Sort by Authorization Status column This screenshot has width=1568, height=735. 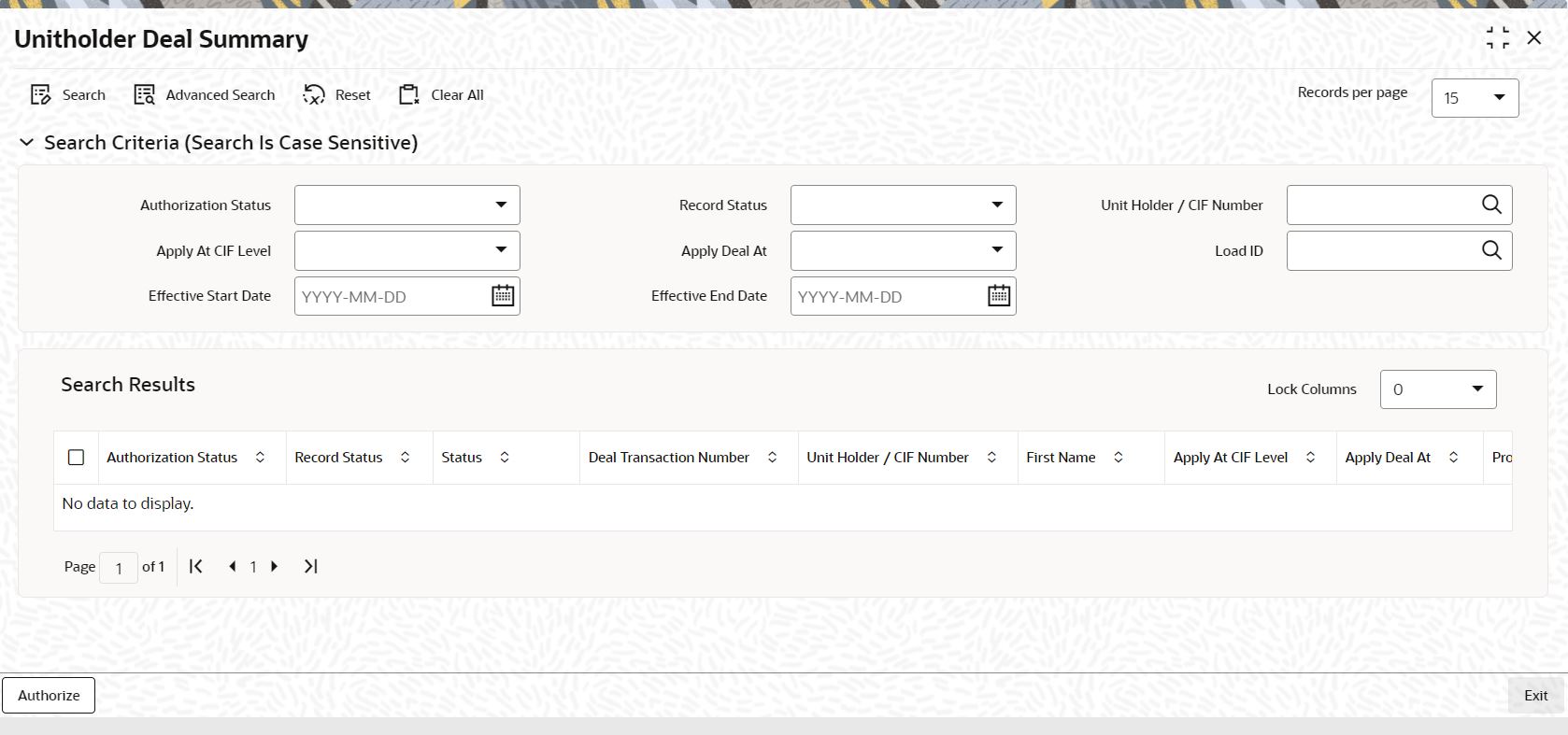click(260, 458)
